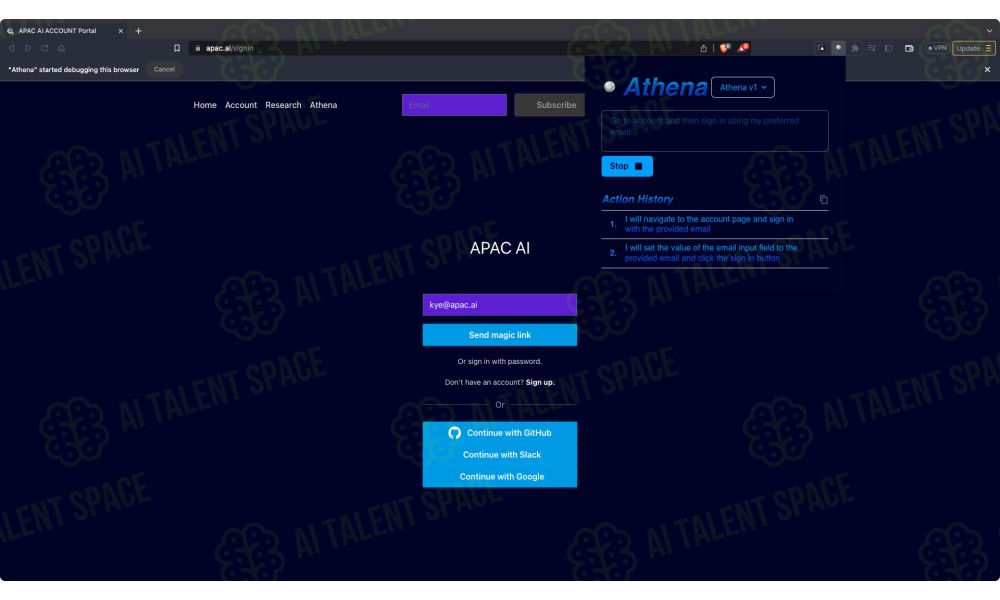Click the share icon in the address bar
The image size is (1000, 600).
[703, 48]
